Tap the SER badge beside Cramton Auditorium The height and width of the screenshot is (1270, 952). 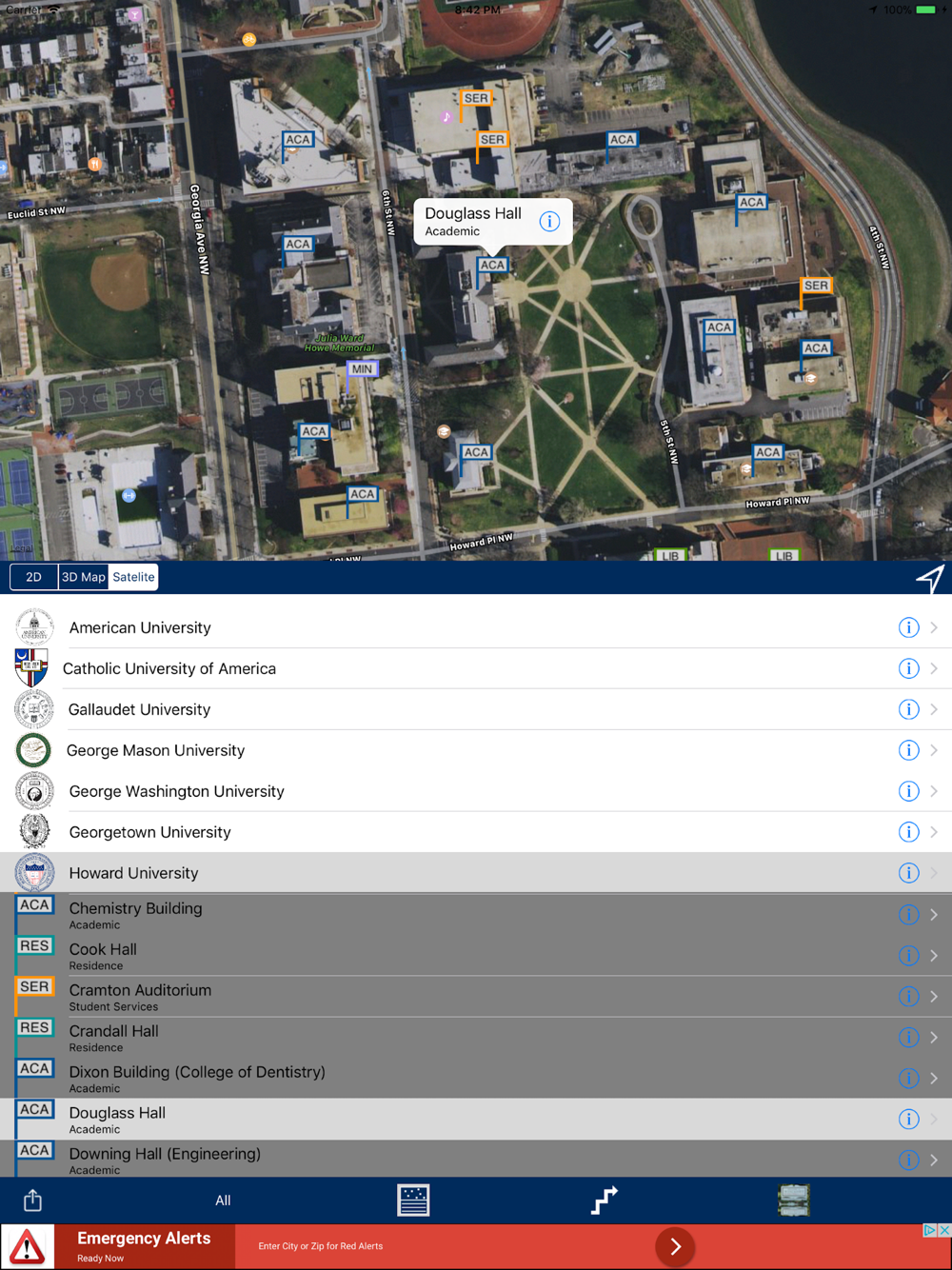pos(34,987)
